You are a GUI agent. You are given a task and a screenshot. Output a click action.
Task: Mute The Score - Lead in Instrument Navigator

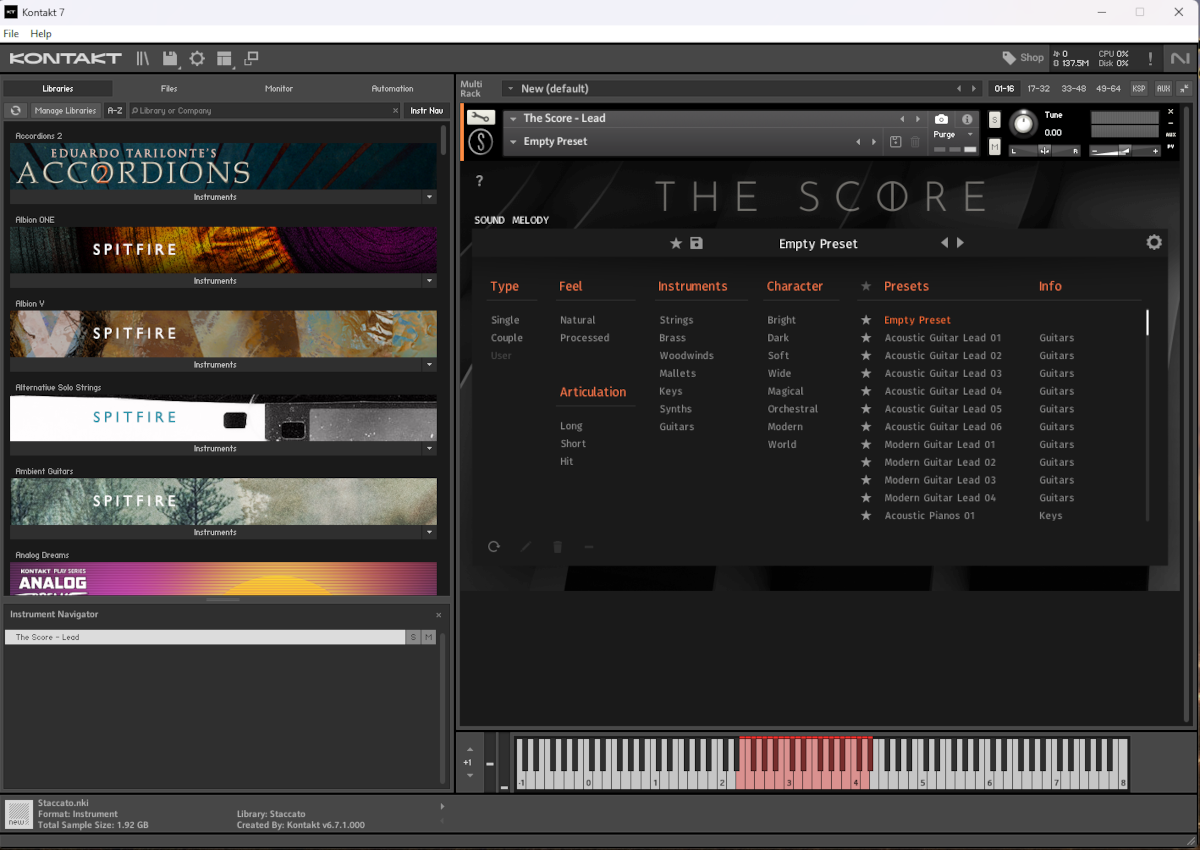point(428,637)
